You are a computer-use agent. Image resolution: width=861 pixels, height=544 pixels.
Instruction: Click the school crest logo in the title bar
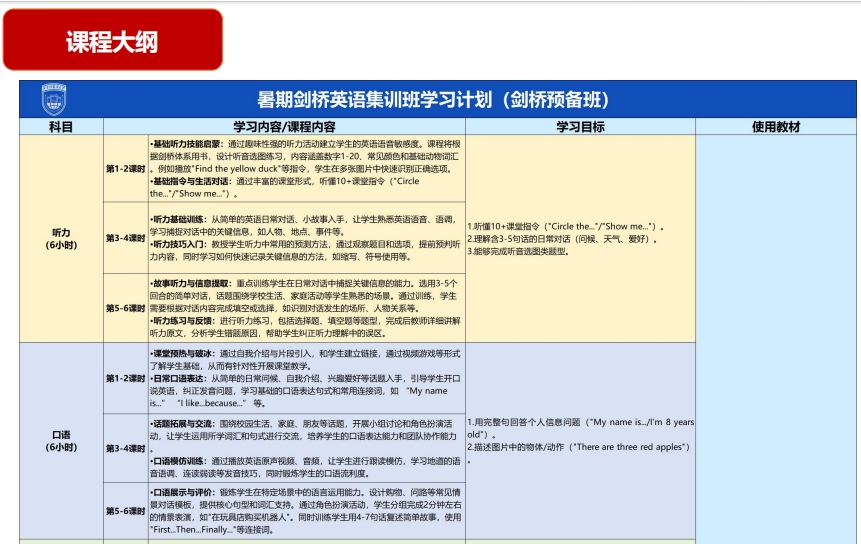point(53,99)
